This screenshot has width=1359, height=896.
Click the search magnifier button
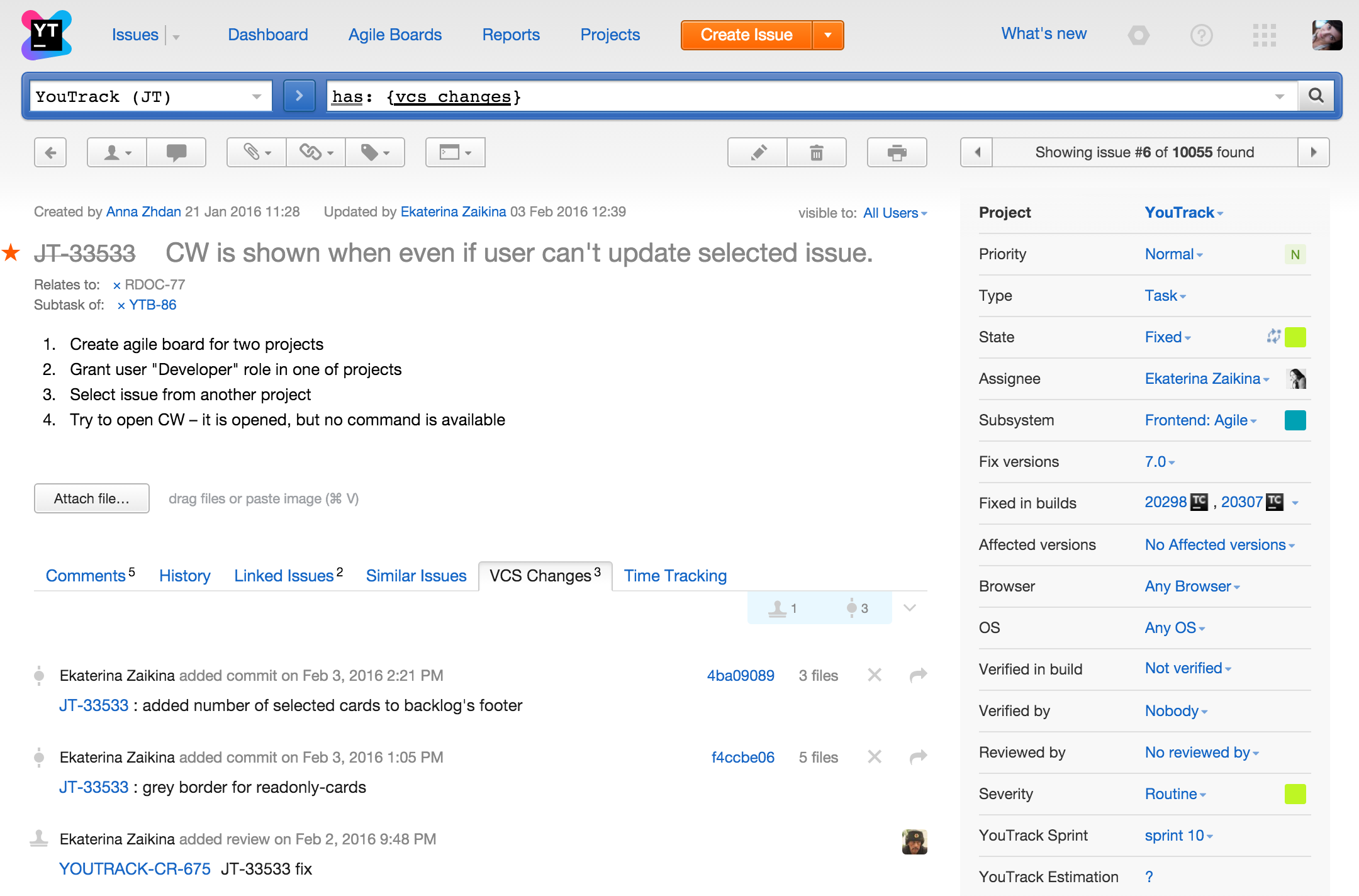1316,96
